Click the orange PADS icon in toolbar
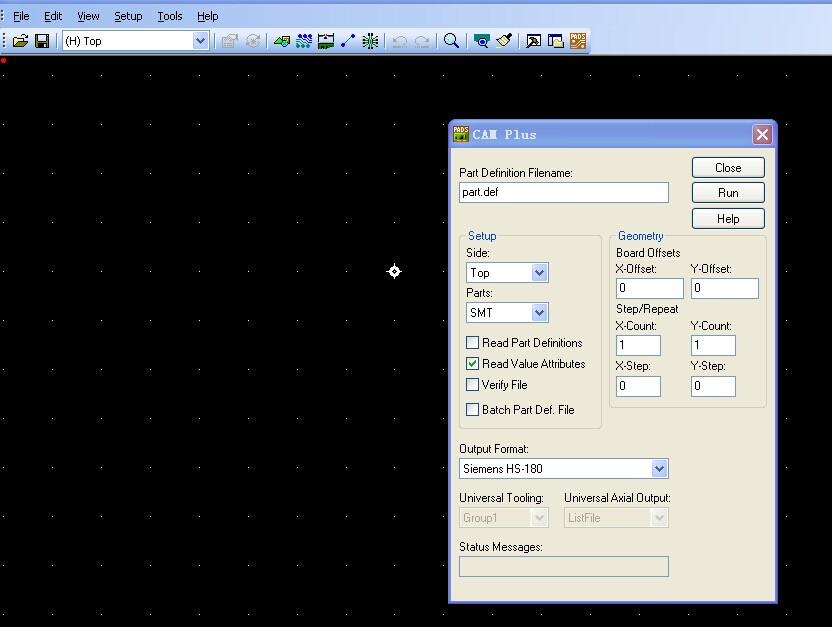The image size is (832, 627). (x=578, y=41)
